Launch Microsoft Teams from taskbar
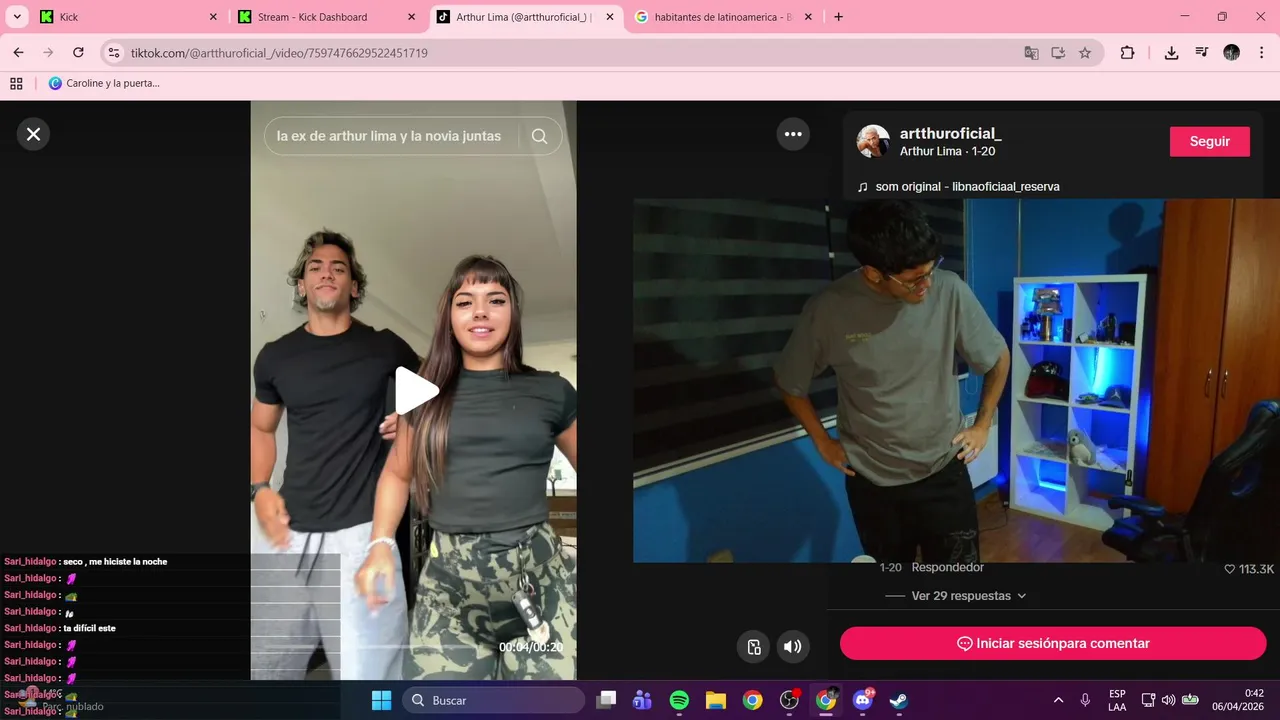The width and height of the screenshot is (1280, 720). point(642,700)
